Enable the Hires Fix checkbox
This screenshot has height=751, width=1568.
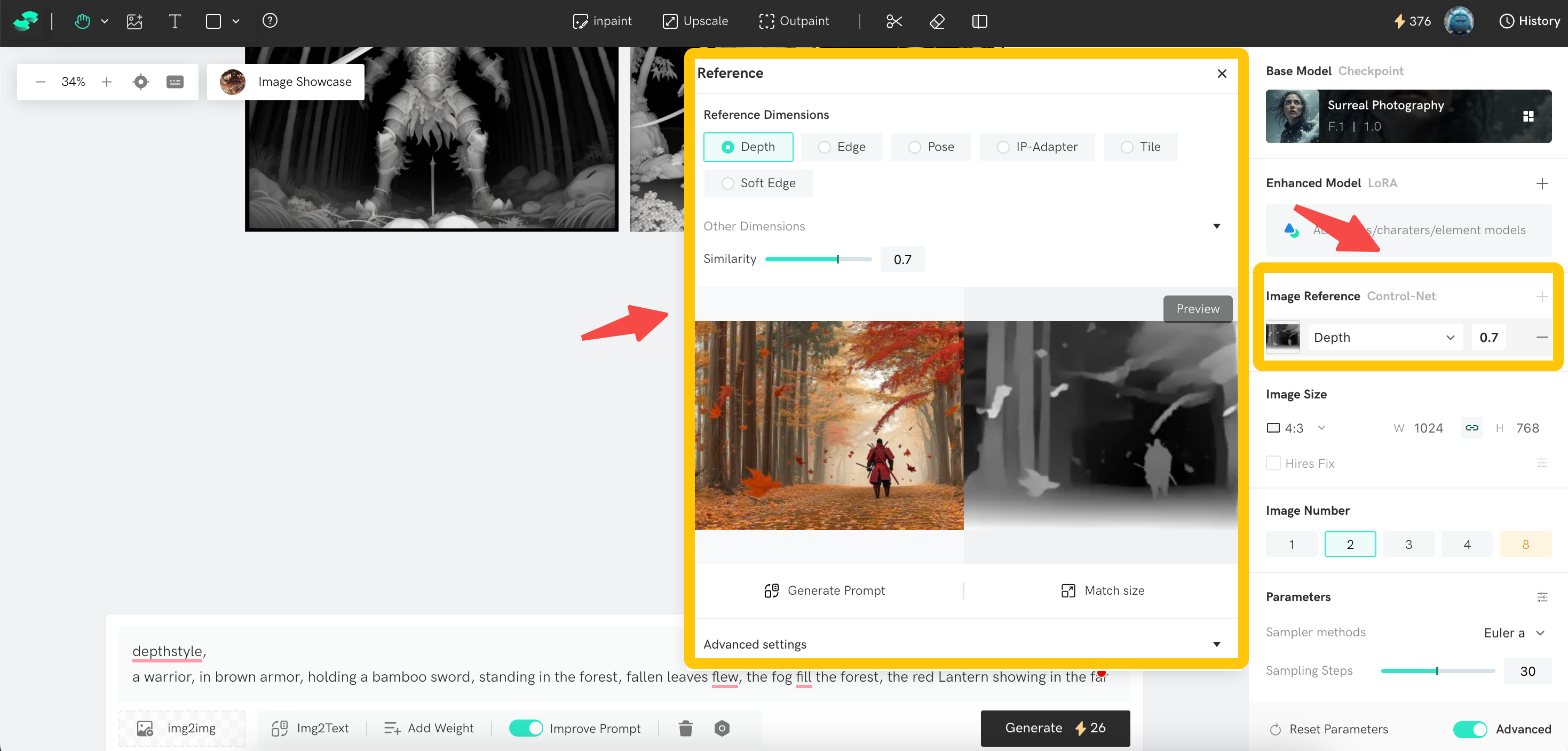pyautogui.click(x=1273, y=463)
